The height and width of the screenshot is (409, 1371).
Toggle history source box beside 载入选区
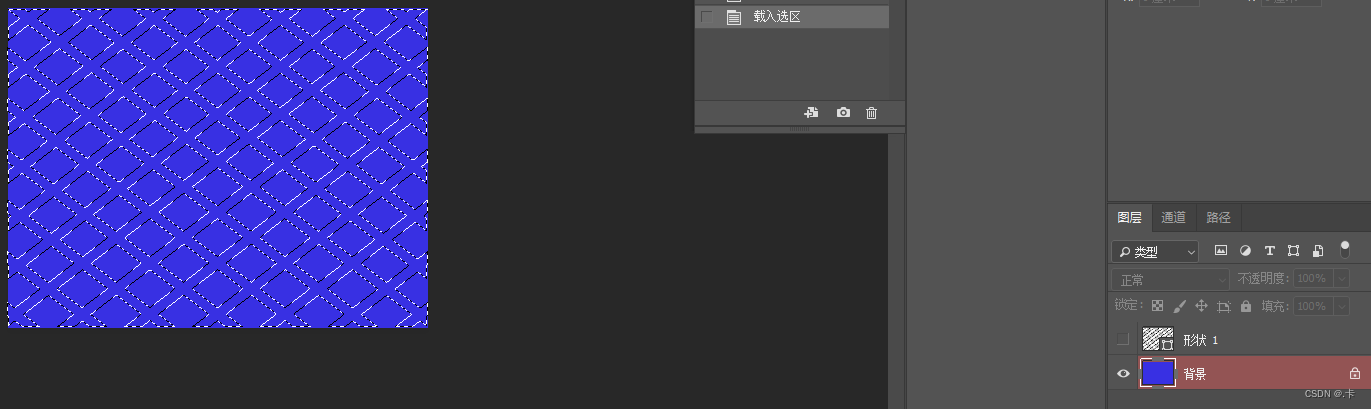tap(708, 17)
